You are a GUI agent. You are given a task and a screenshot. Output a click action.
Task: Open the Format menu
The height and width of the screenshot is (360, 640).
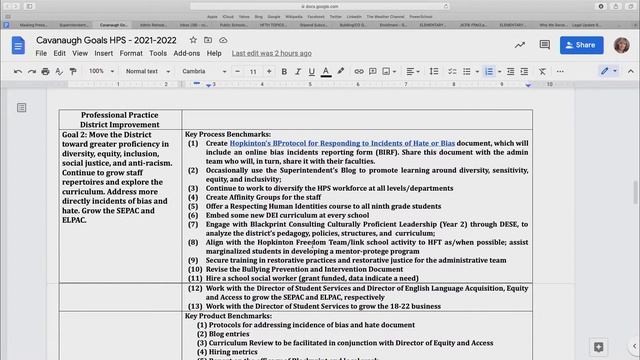point(131,53)
